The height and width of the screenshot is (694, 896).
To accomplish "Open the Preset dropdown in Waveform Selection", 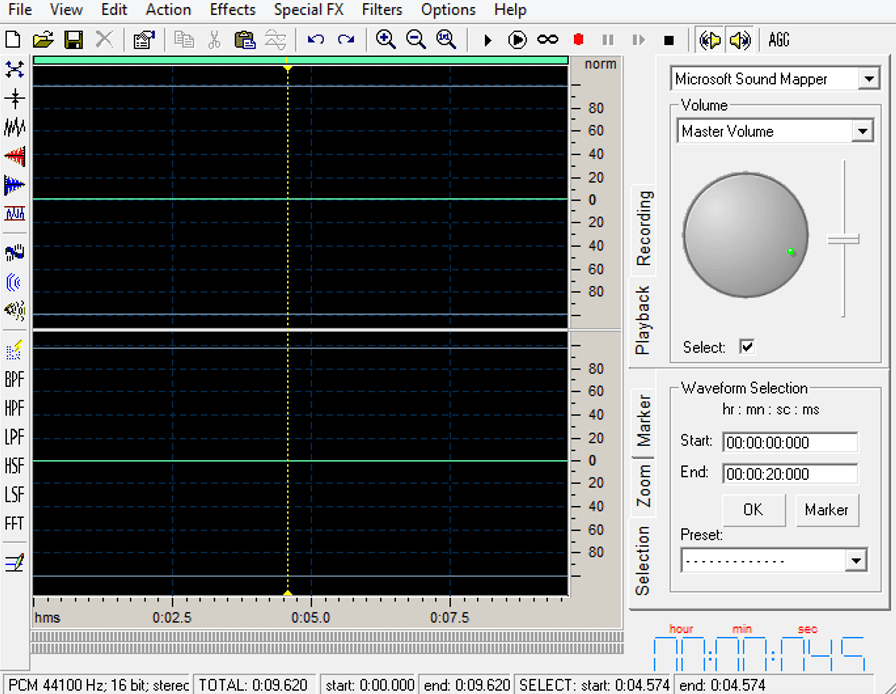I will (856, 560).
